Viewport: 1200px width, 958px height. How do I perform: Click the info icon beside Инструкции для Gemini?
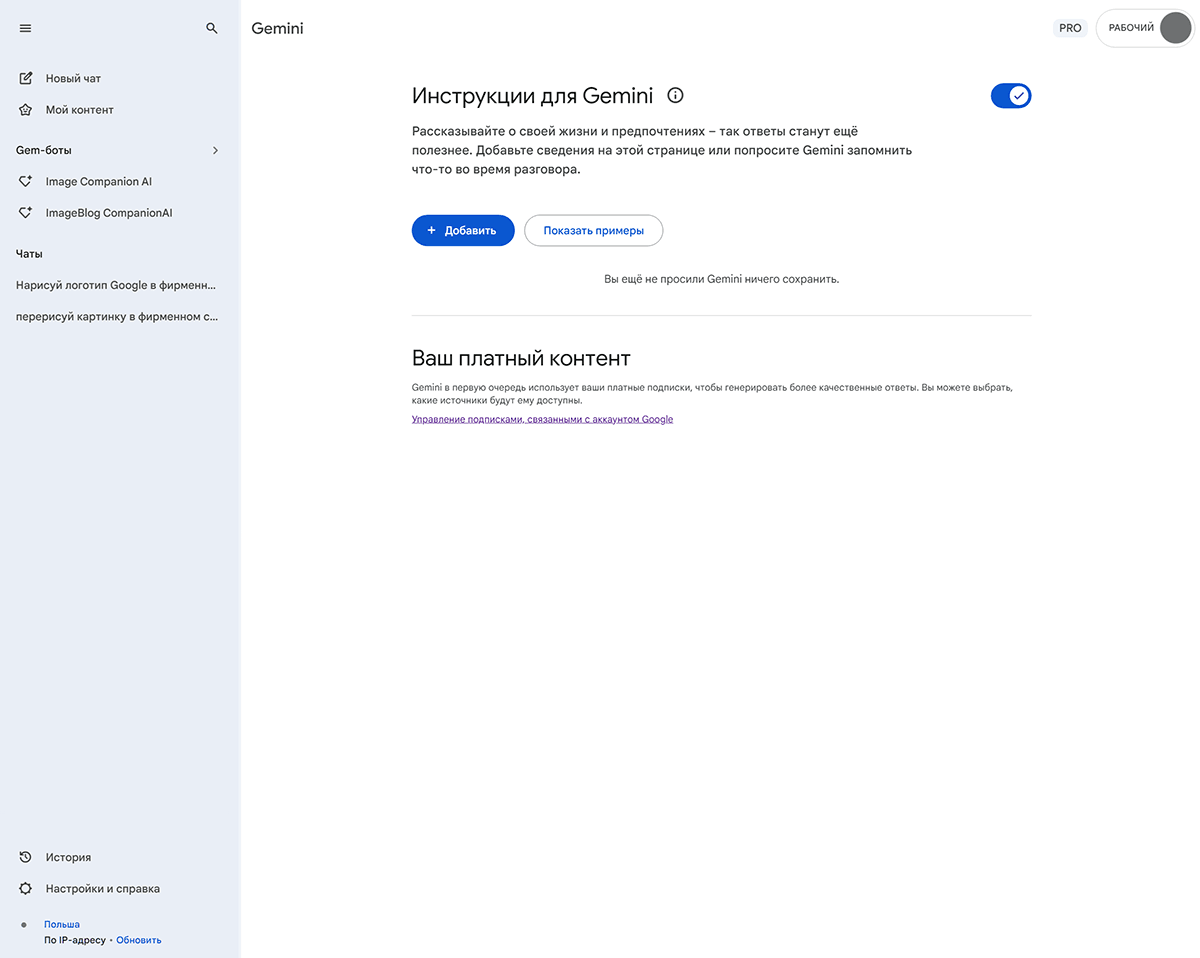point(676,96)
